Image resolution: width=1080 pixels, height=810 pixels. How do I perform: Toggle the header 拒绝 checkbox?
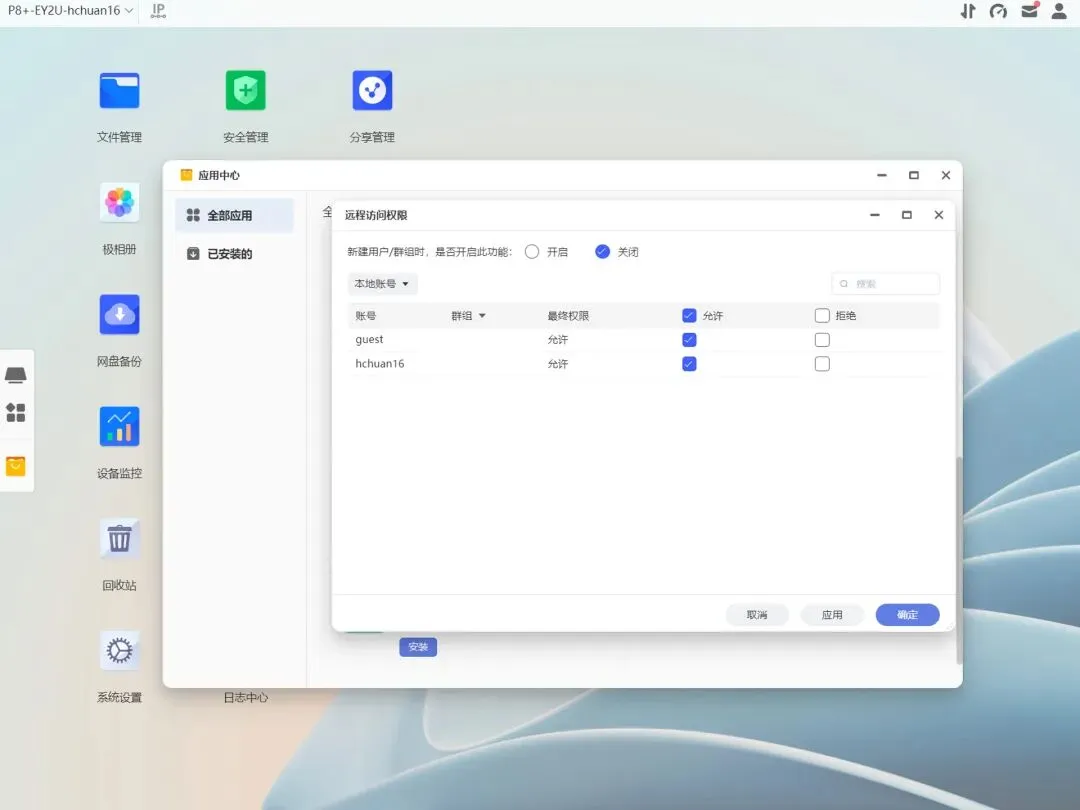[822, 315]
